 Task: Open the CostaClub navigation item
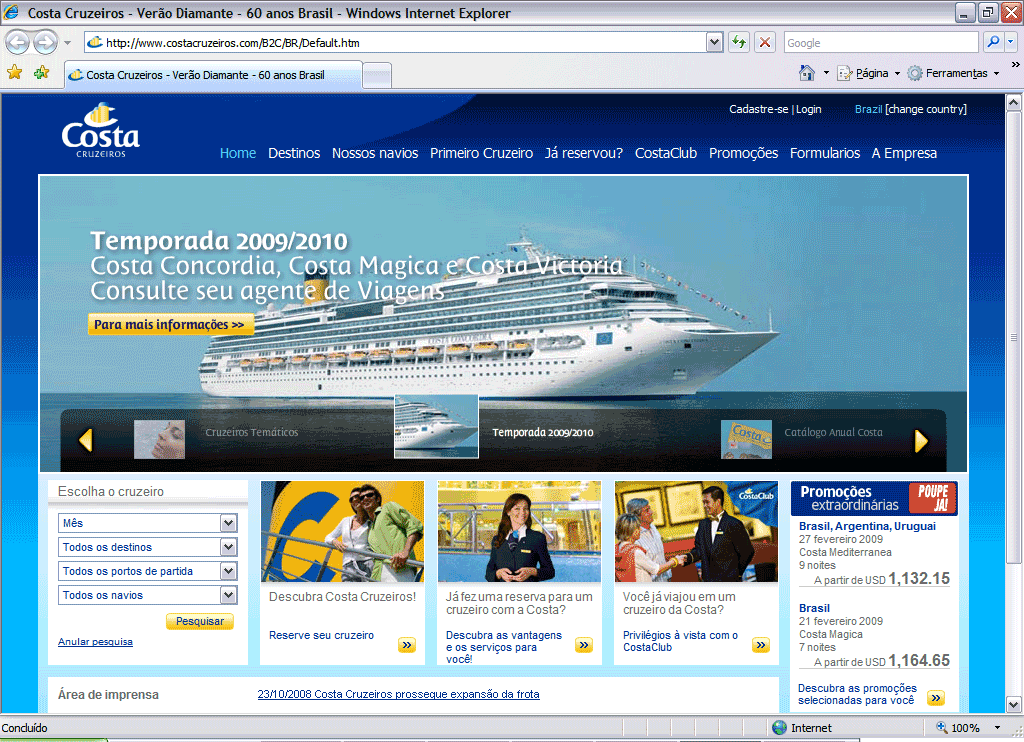click(x=665, y=153)
